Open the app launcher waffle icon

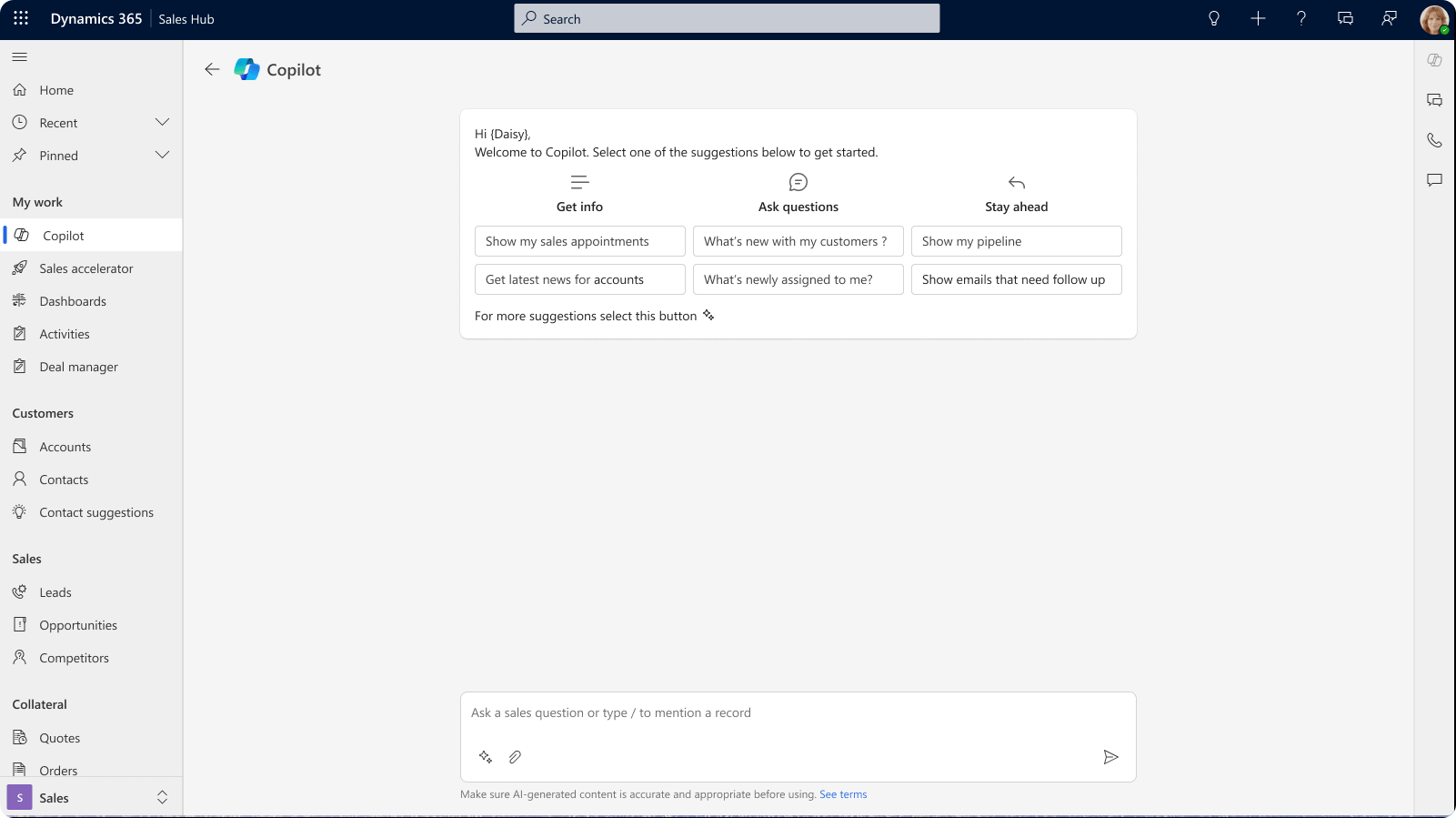point(21,18)
